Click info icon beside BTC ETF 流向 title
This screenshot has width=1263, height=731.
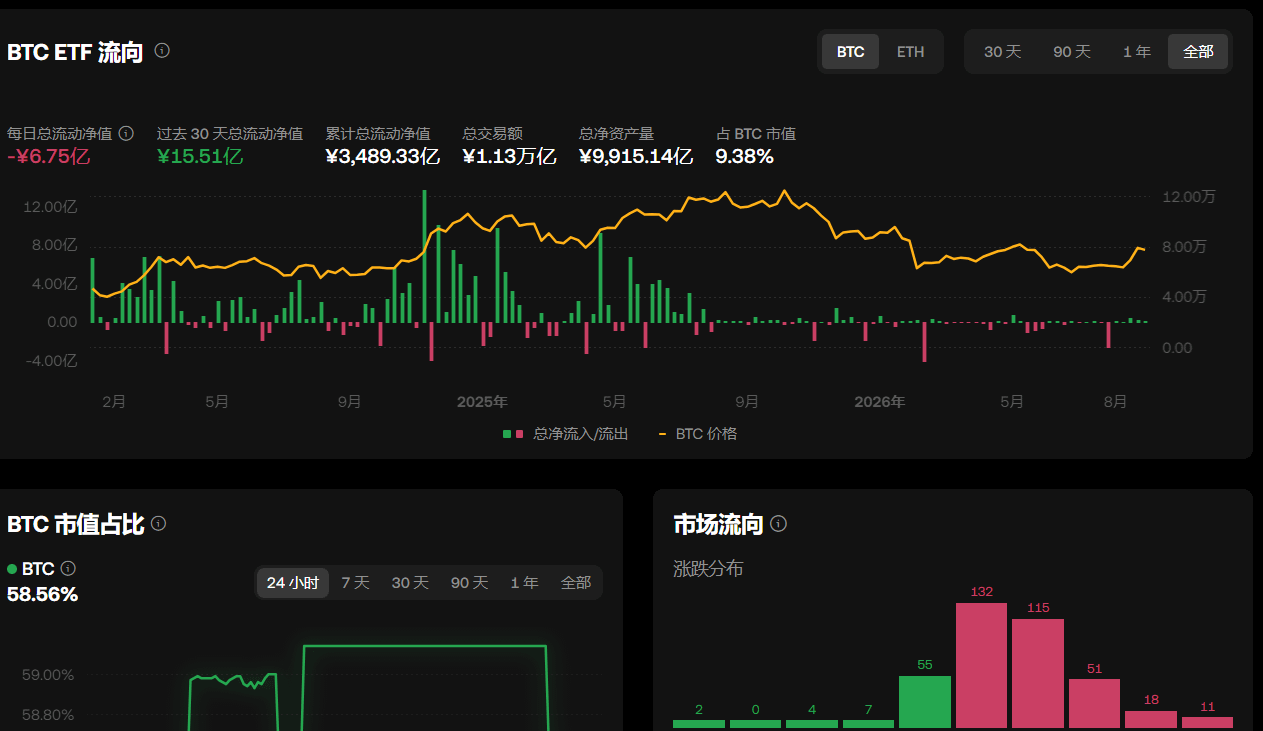pyautogui.click(x=162, y=50)
